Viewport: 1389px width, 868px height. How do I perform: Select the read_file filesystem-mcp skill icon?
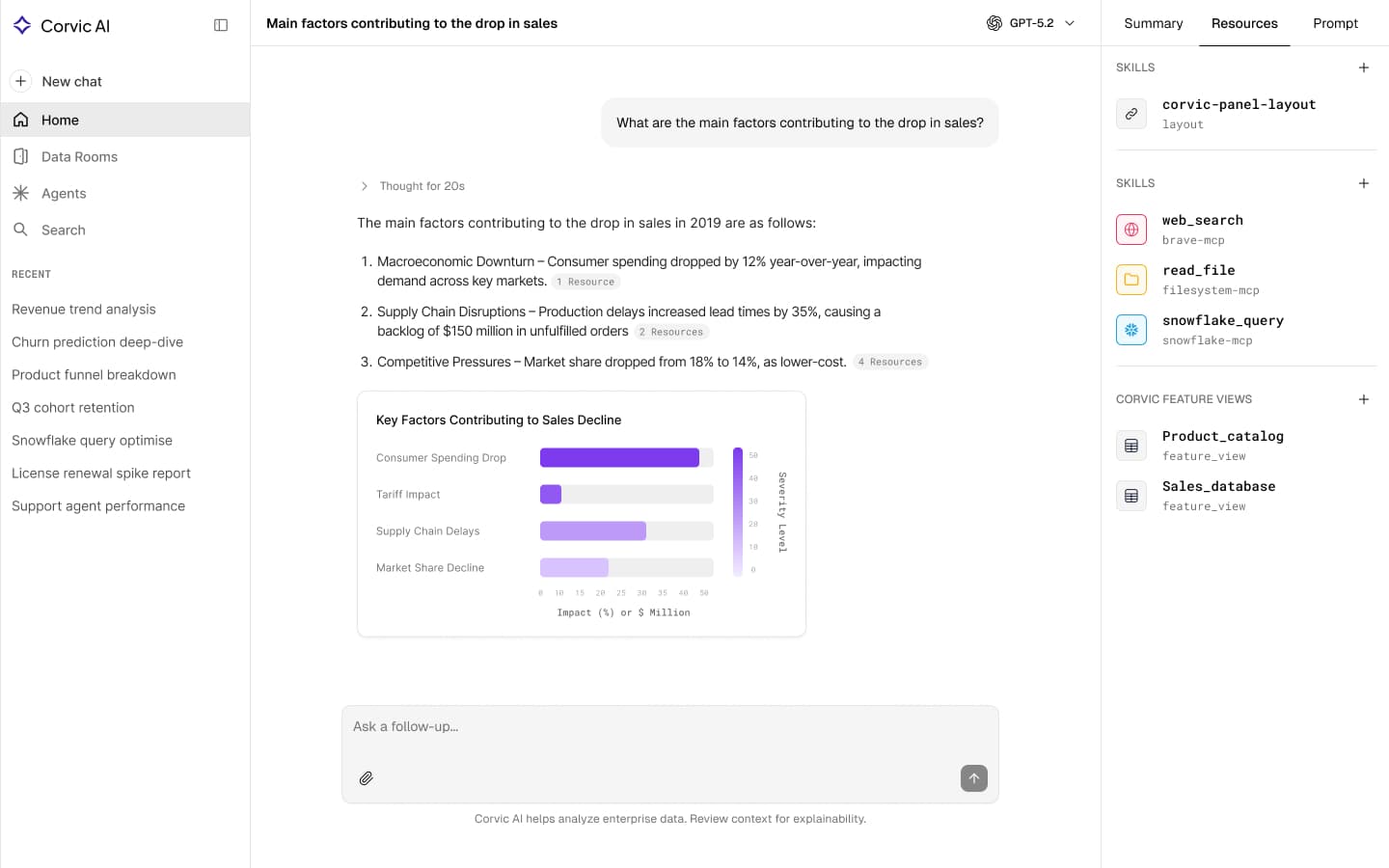tap(1130, 280)
